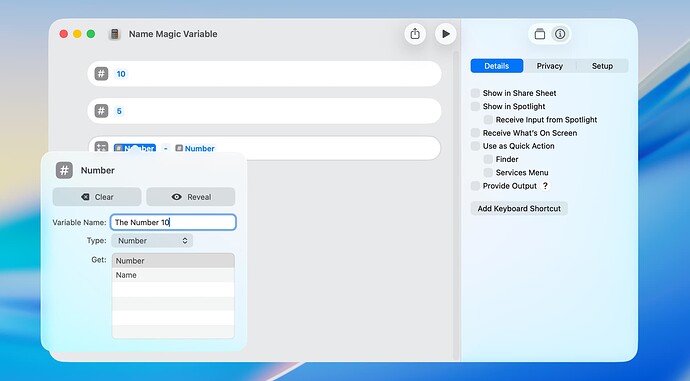Enable Provide Output checkbox
Image resolution: width=690 pixels, height=381 pixels.
(475, 186)
